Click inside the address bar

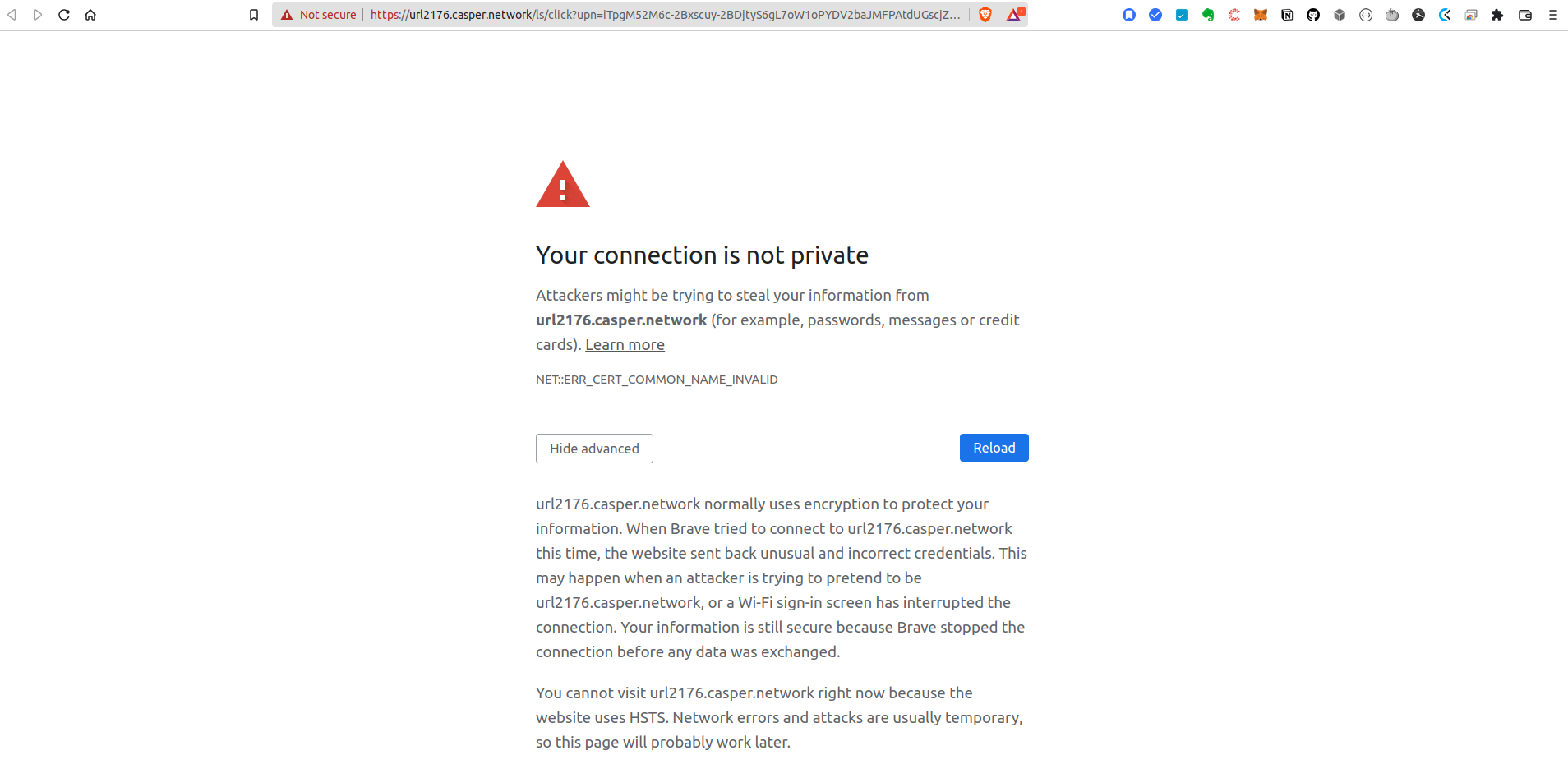click(657, 14)
